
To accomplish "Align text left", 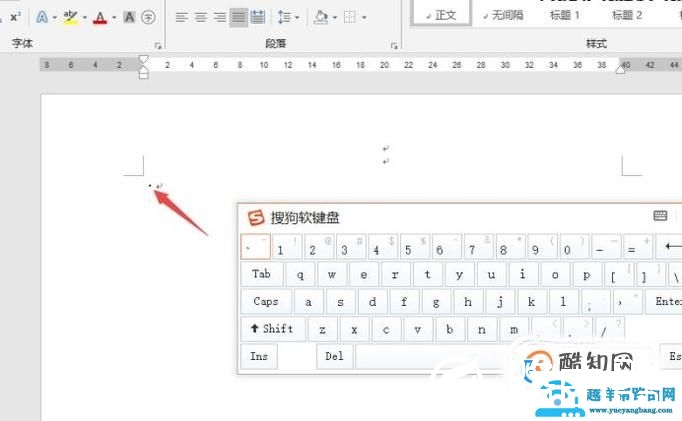I will (181, 17).
